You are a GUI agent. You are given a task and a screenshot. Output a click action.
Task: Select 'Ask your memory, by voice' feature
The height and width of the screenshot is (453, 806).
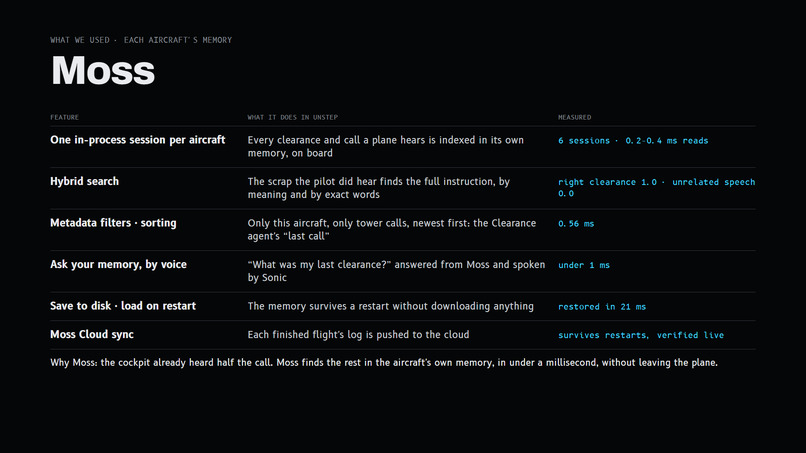[x=118, y=265]
